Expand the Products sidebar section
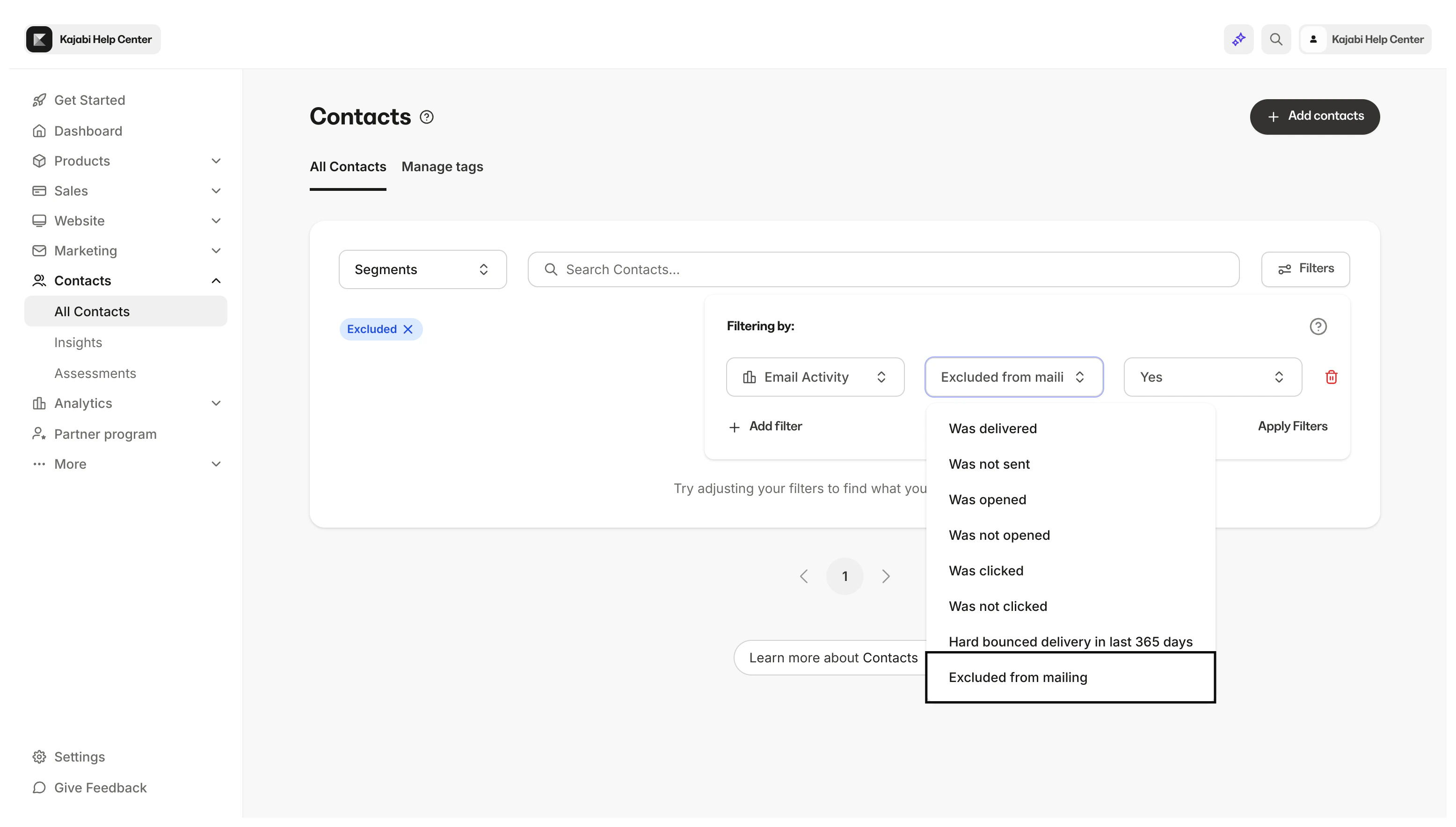The width and height of the screenshot is (1456, 827). tap(216, 161)
